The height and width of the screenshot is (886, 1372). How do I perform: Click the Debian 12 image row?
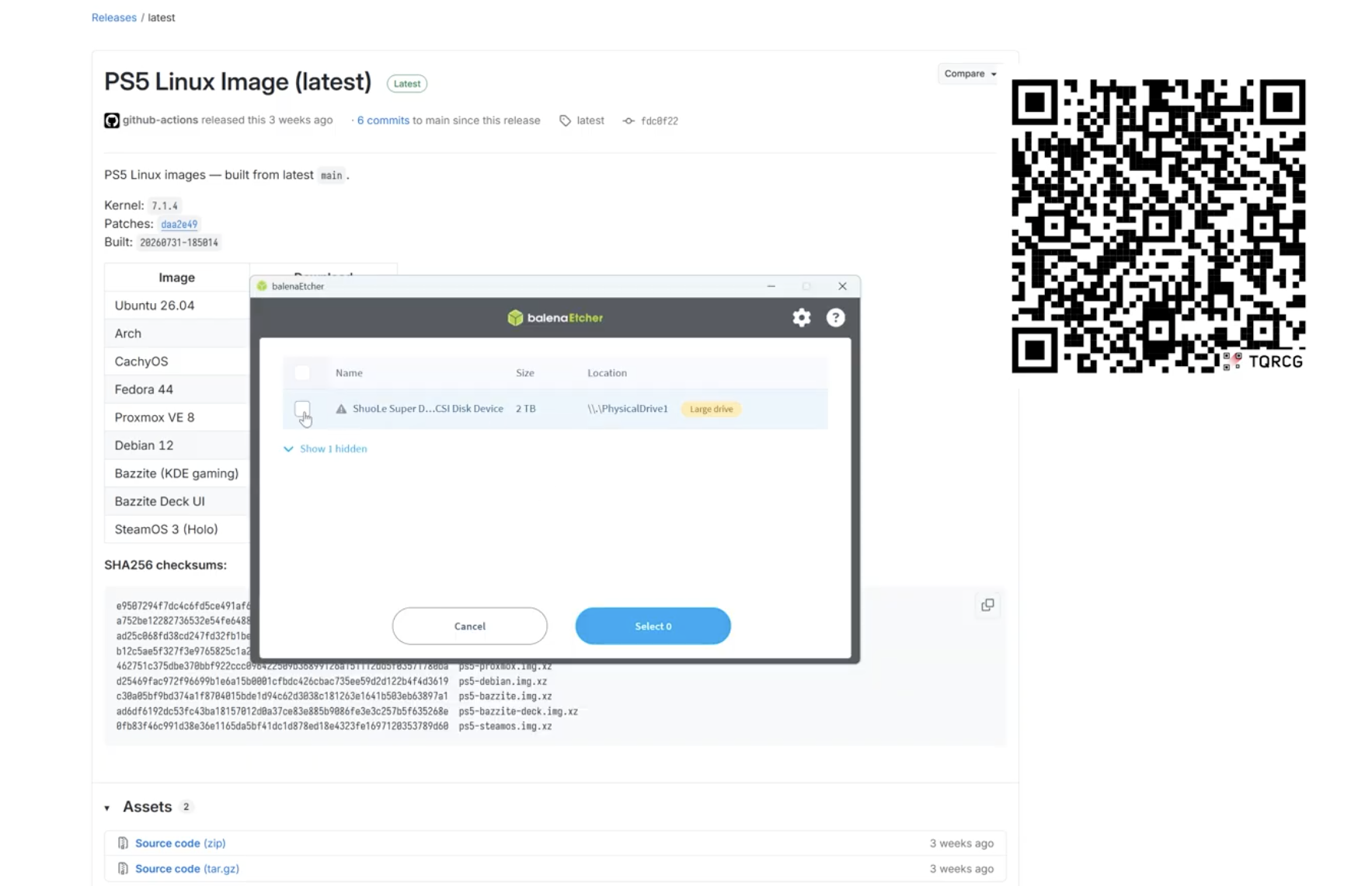(177, 445)
